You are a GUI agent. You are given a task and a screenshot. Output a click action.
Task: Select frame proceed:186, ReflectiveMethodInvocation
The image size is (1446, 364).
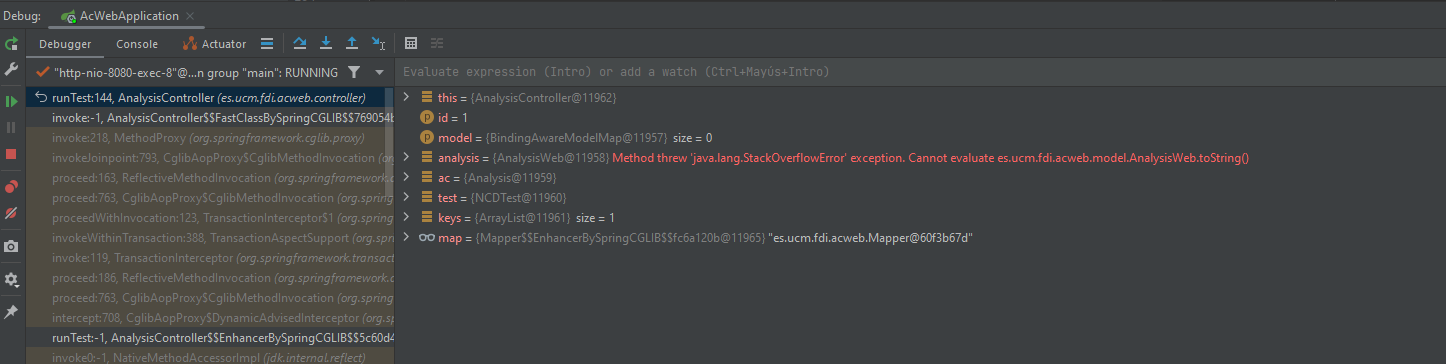pos(211,278)
